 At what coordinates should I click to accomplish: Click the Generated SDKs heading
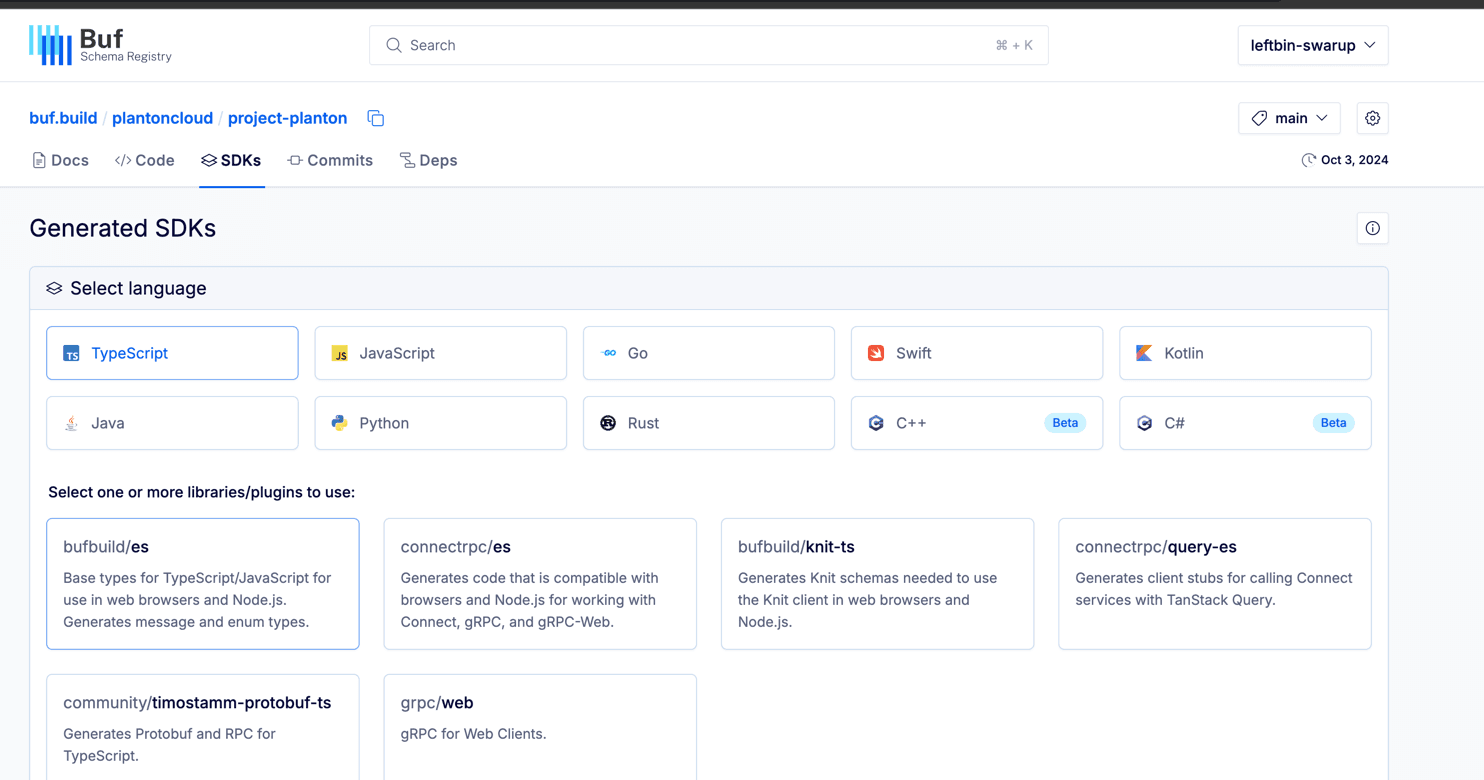tap(123, 228)
